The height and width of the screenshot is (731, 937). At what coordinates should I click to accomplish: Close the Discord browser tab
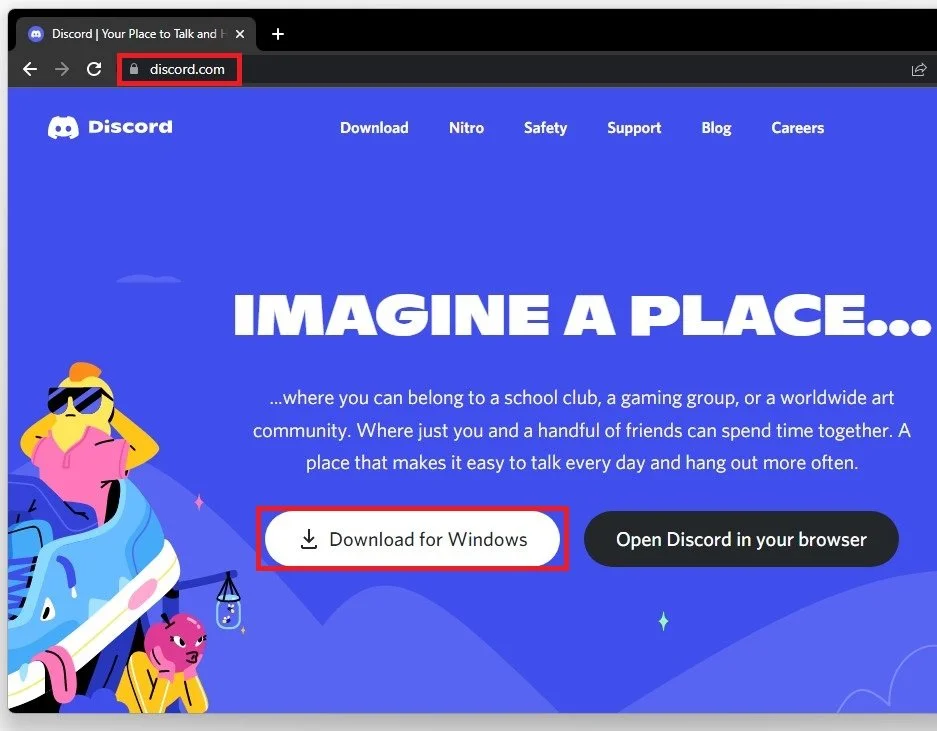point(240,34)
